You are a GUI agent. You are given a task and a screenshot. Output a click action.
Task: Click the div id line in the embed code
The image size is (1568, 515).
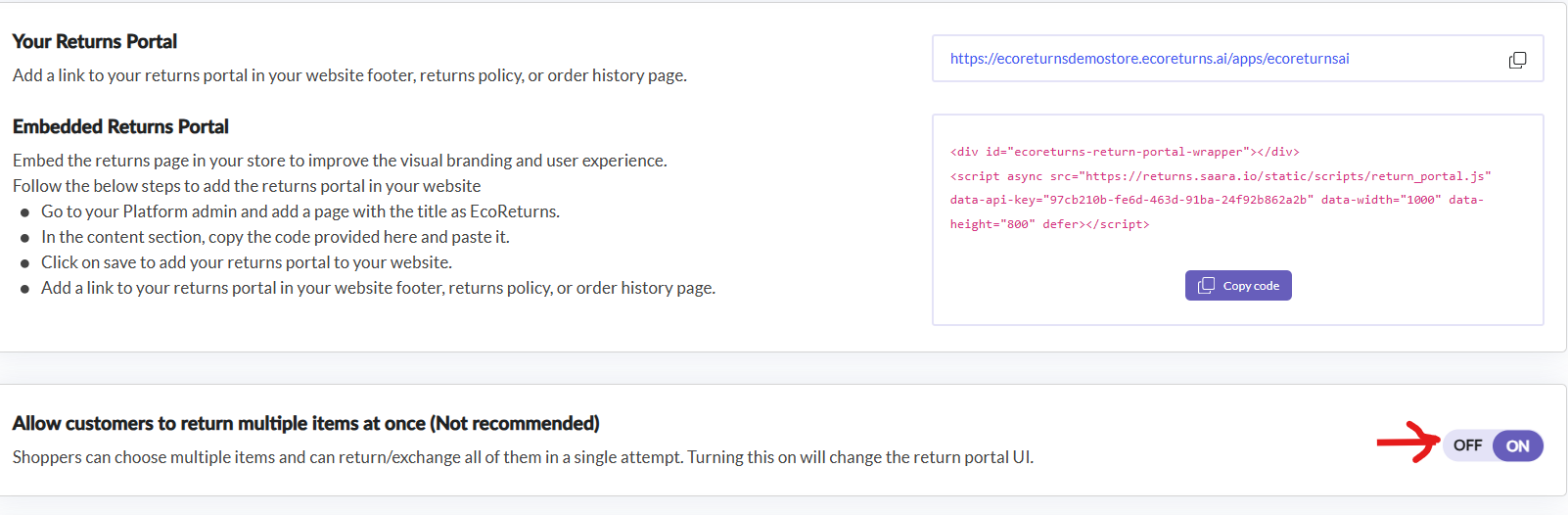click(1124, 152)
